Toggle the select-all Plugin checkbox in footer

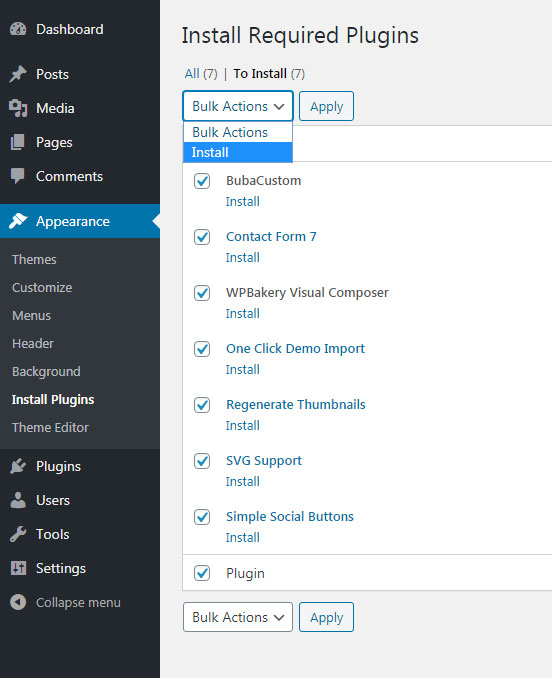(x=202, y=573)
